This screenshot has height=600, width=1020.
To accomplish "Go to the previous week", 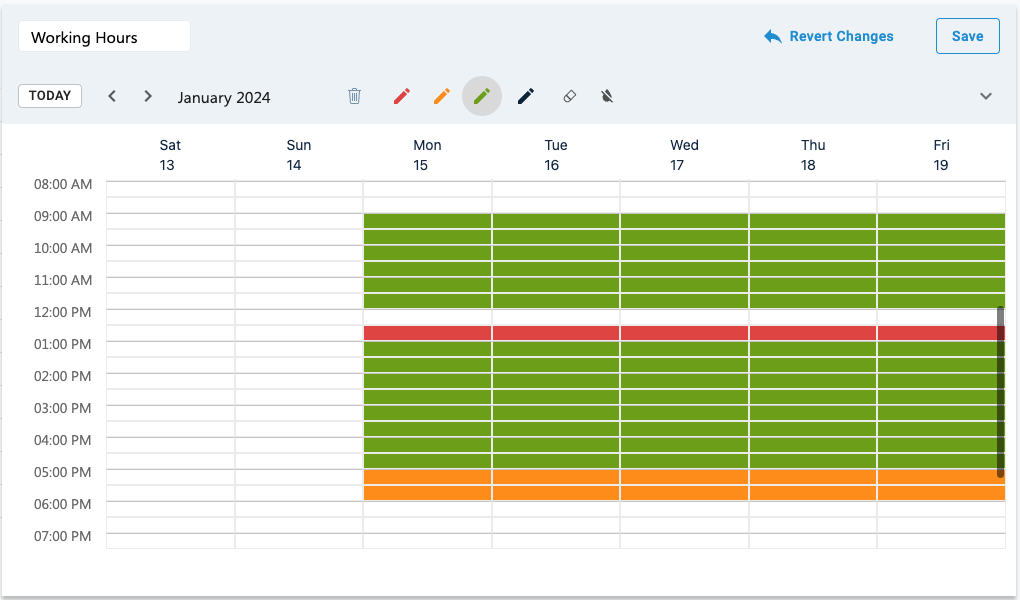I will 112,96.
